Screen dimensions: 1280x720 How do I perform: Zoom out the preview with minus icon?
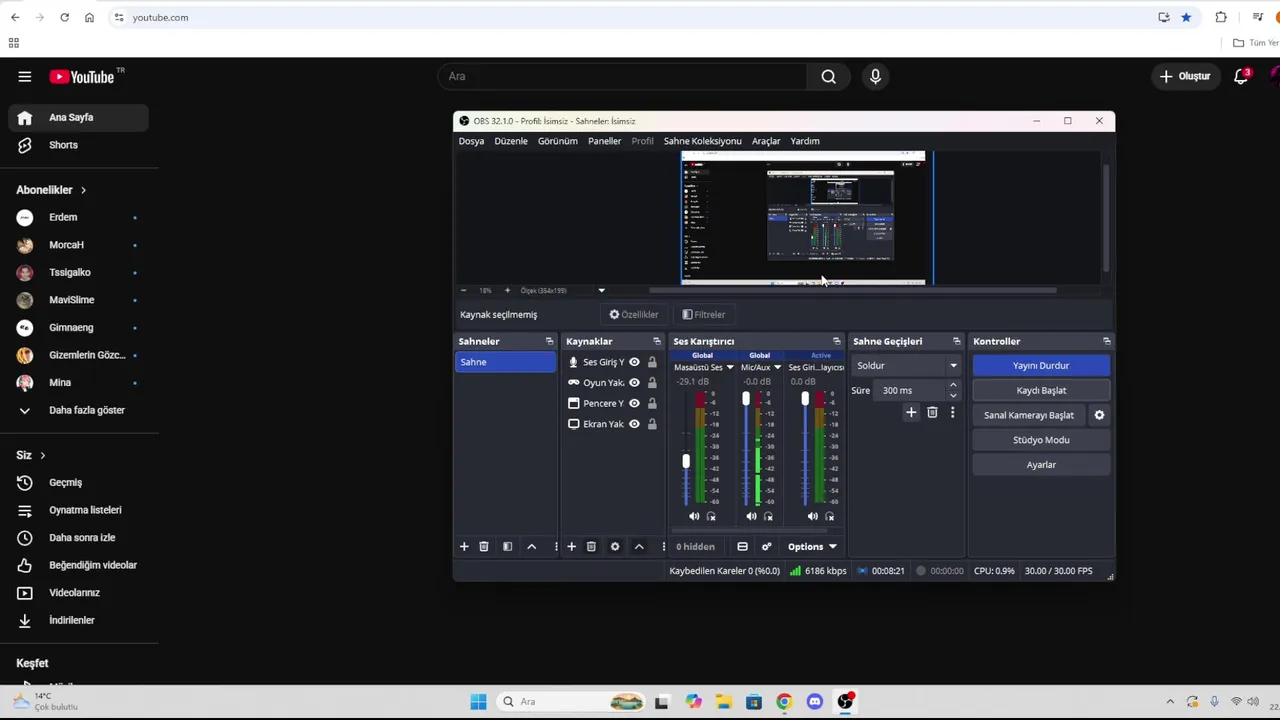463,290
